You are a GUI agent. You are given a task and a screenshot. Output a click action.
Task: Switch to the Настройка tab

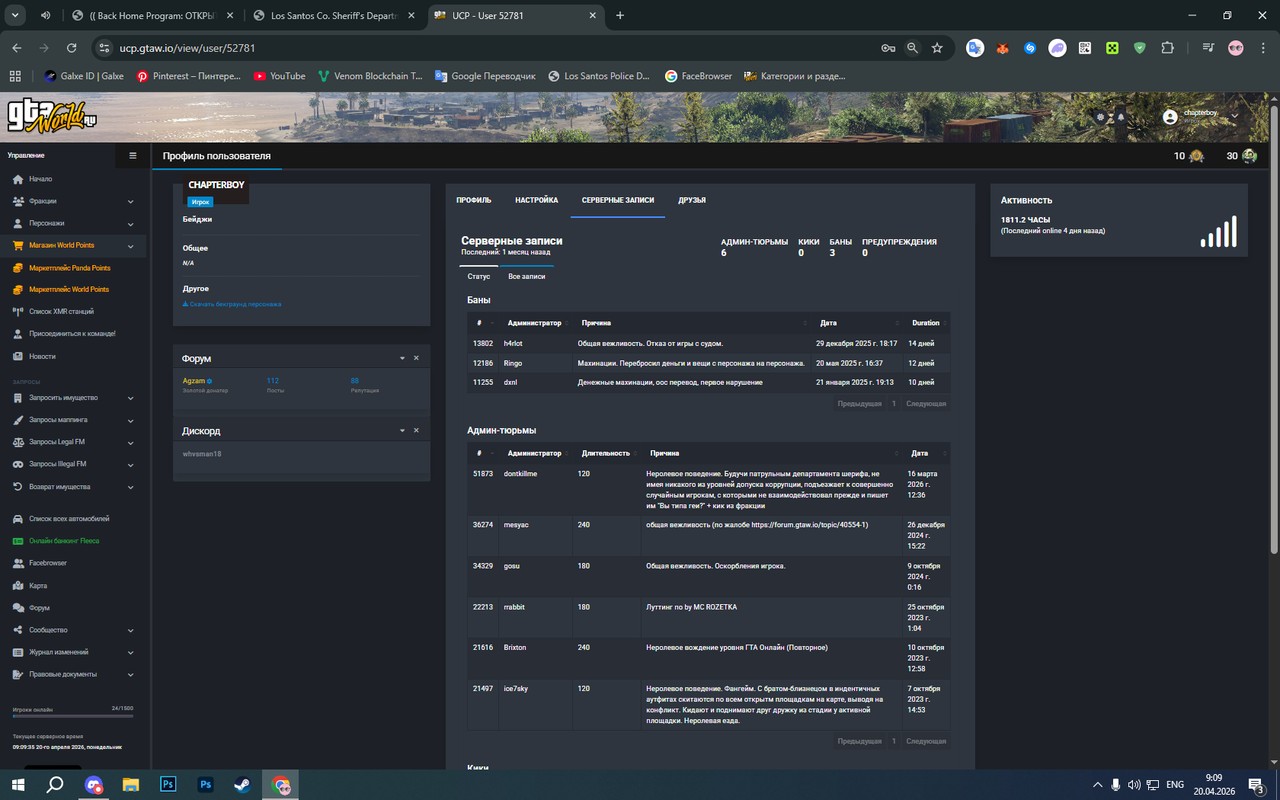coord(536,200)
